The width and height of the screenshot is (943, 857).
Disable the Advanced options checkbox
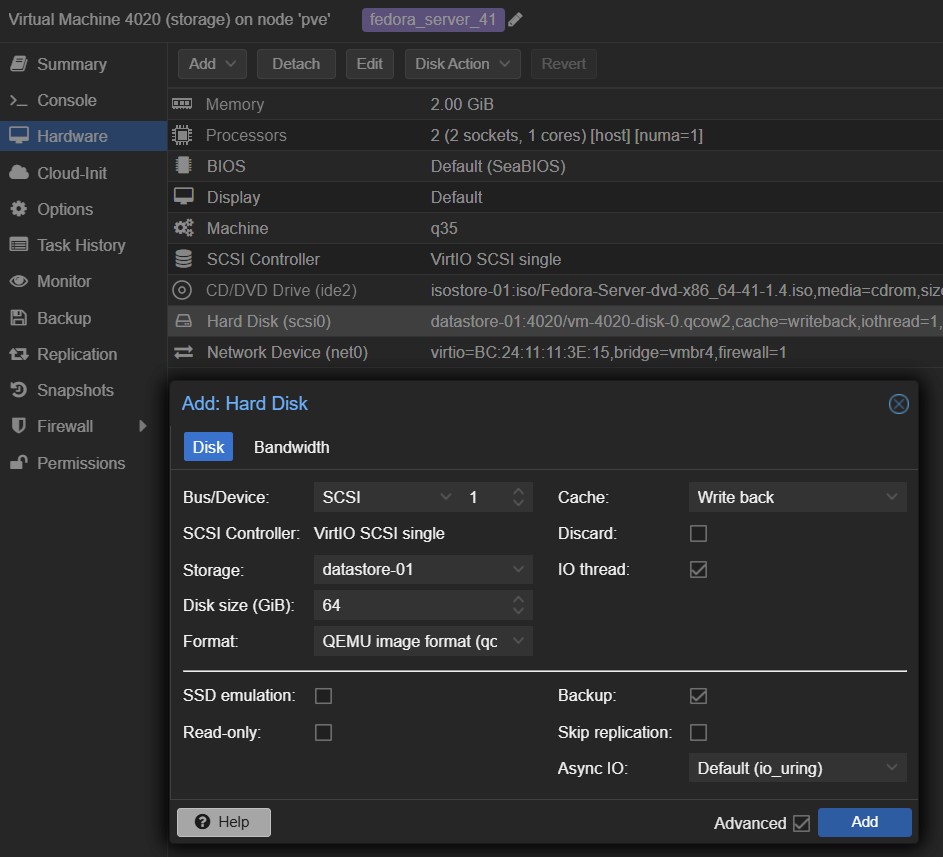801,823
